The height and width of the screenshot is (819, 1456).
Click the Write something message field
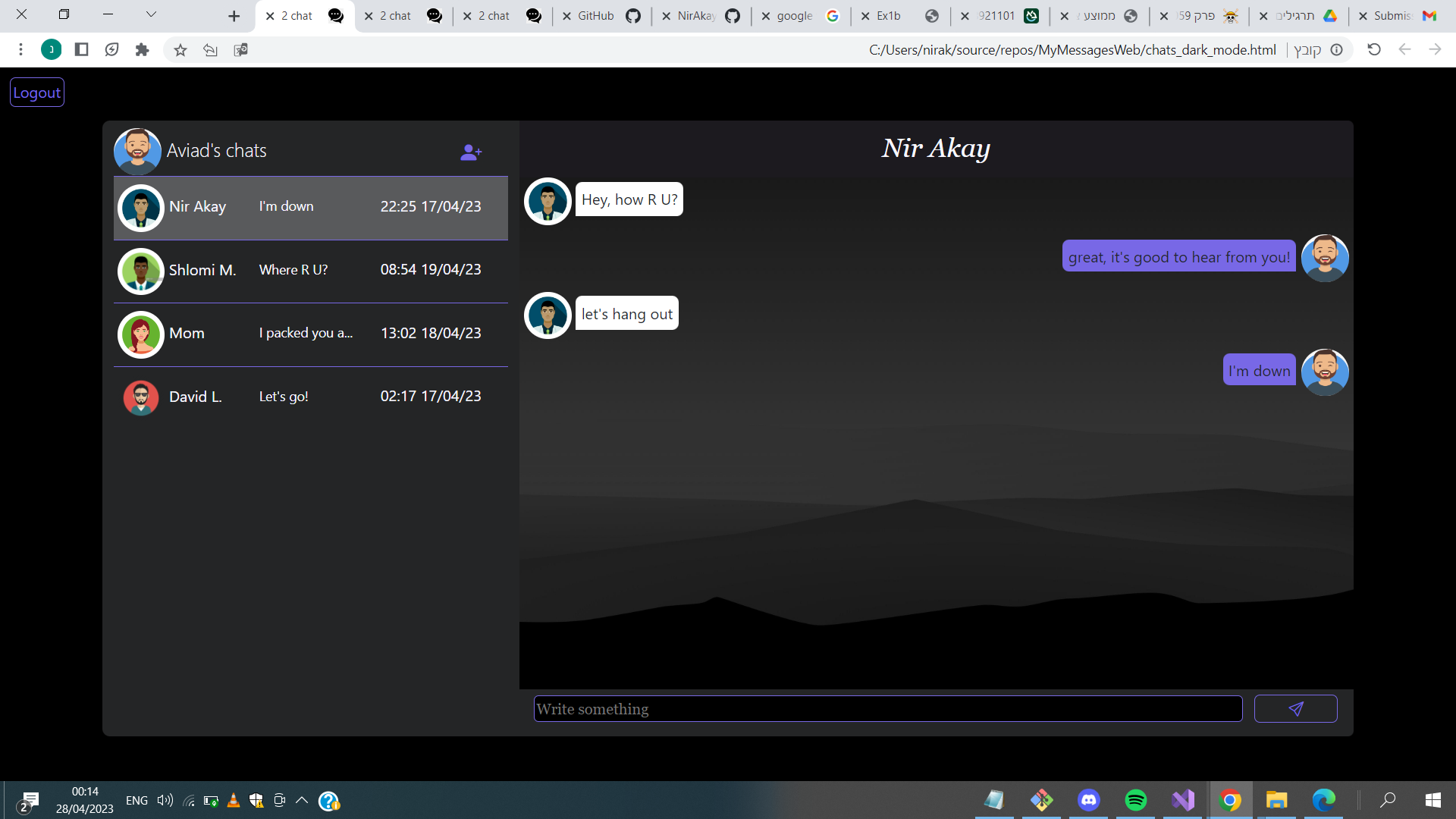[887, 709]
